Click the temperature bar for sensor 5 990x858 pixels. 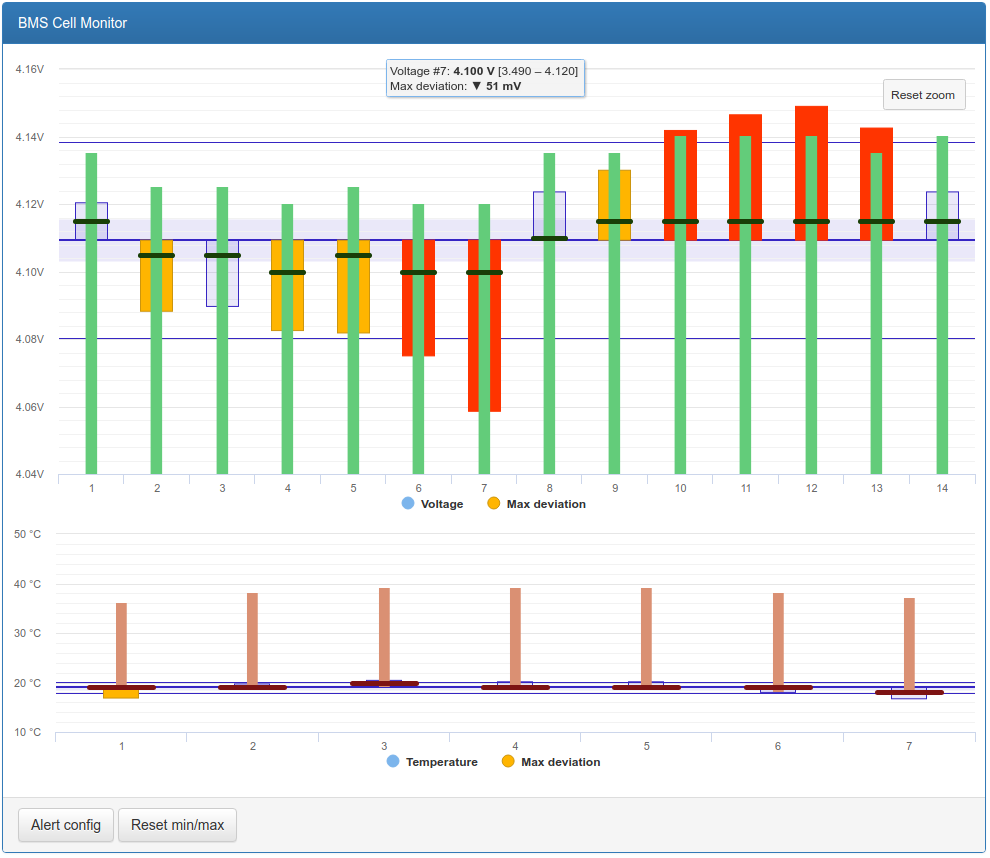coord(646,630)
